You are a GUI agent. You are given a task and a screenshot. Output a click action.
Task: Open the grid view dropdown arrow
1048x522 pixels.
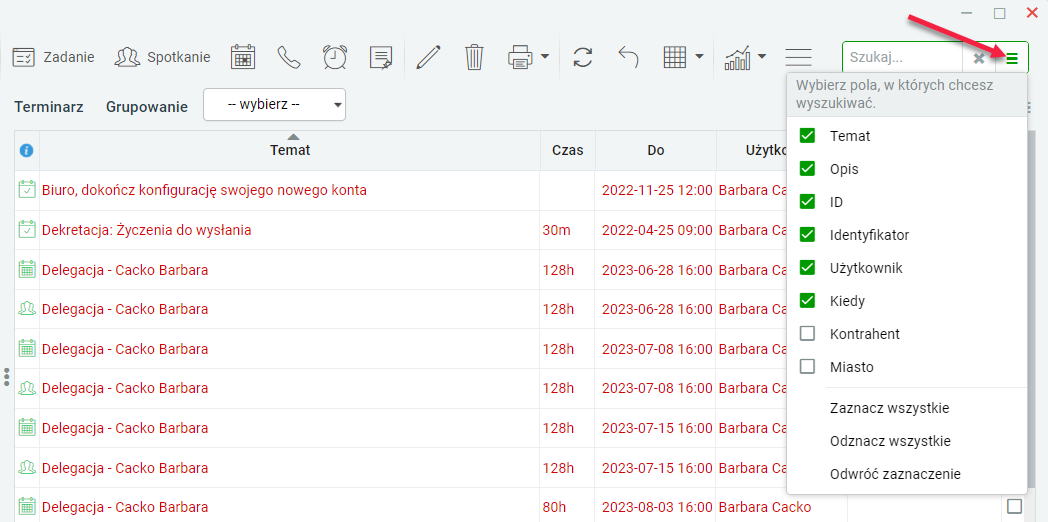point(699,57)
